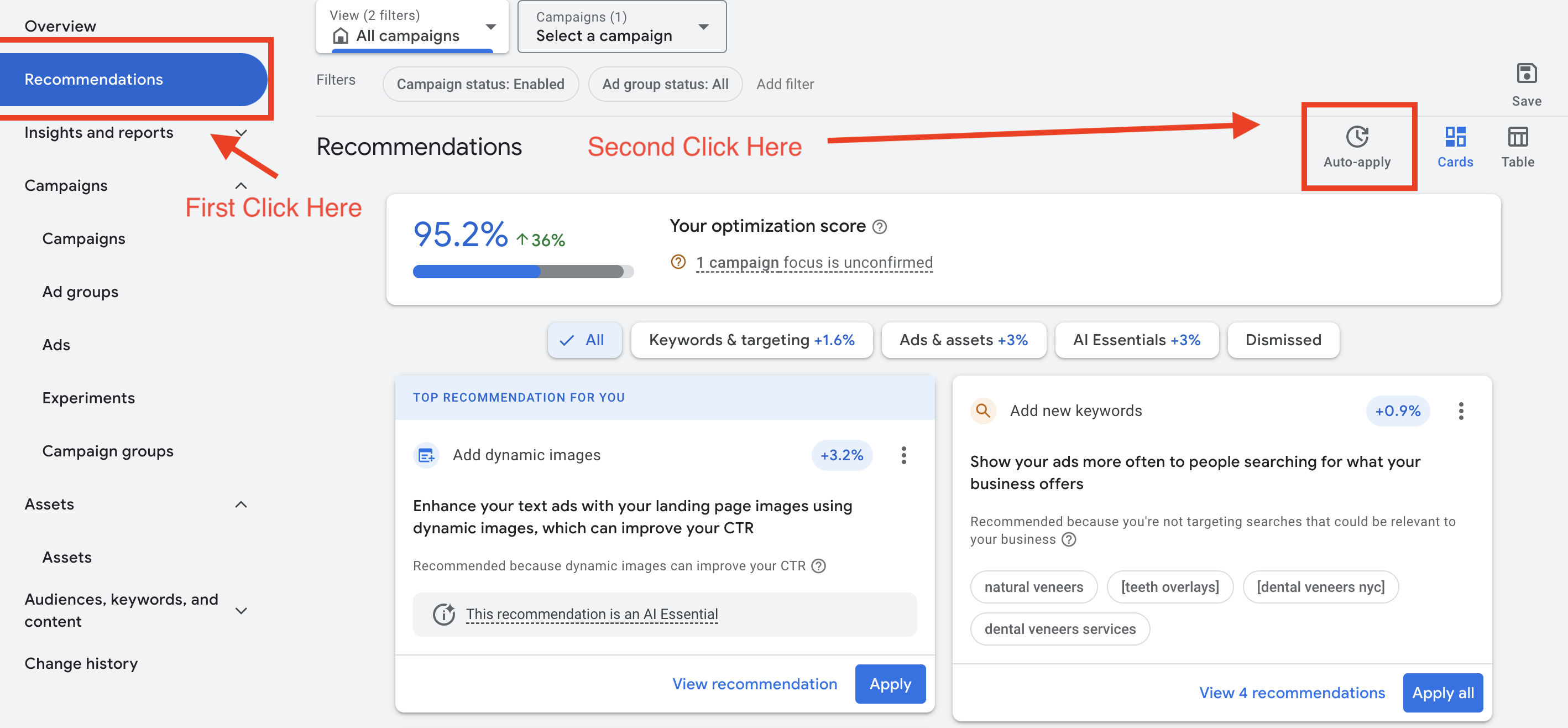Open the Auto-apply settings icon
Image resolution: width=1568 pixels, height=728 pixels.
tap(1357, 137)
